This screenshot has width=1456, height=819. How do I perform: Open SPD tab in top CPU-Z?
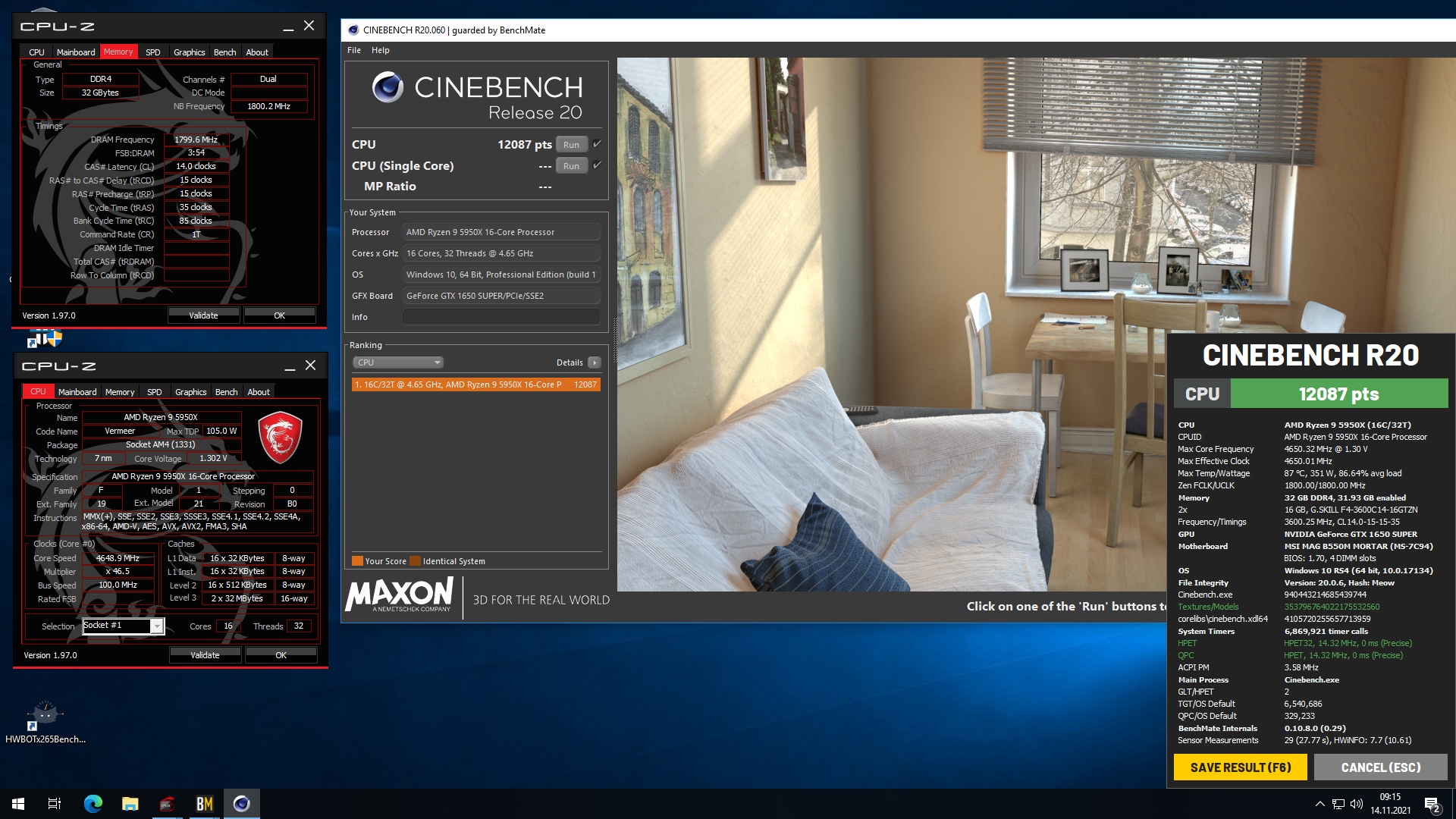tap(153, 52)
